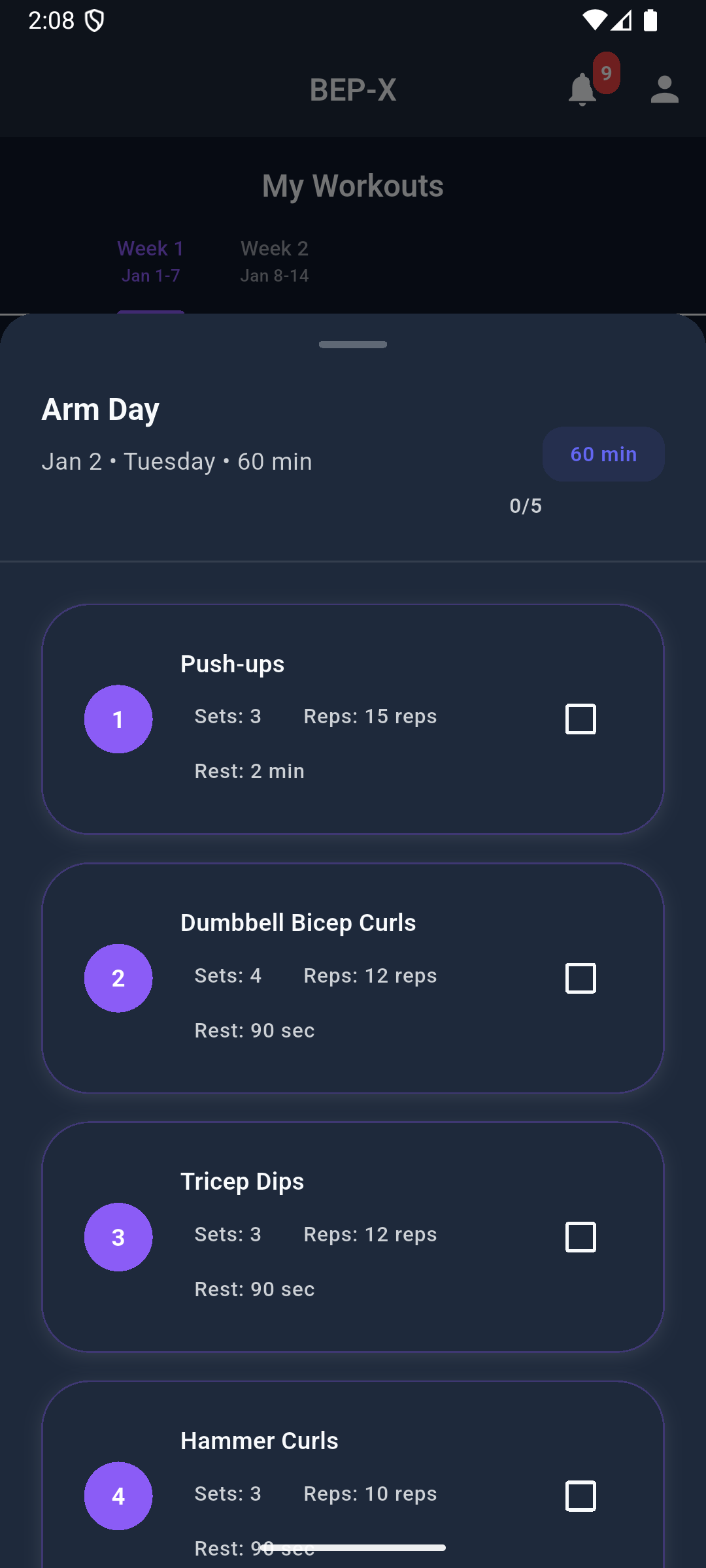Screen dimensions: 706x1568
Task: Tap the 0/5 progress indicator
Action: coord(526,506)
